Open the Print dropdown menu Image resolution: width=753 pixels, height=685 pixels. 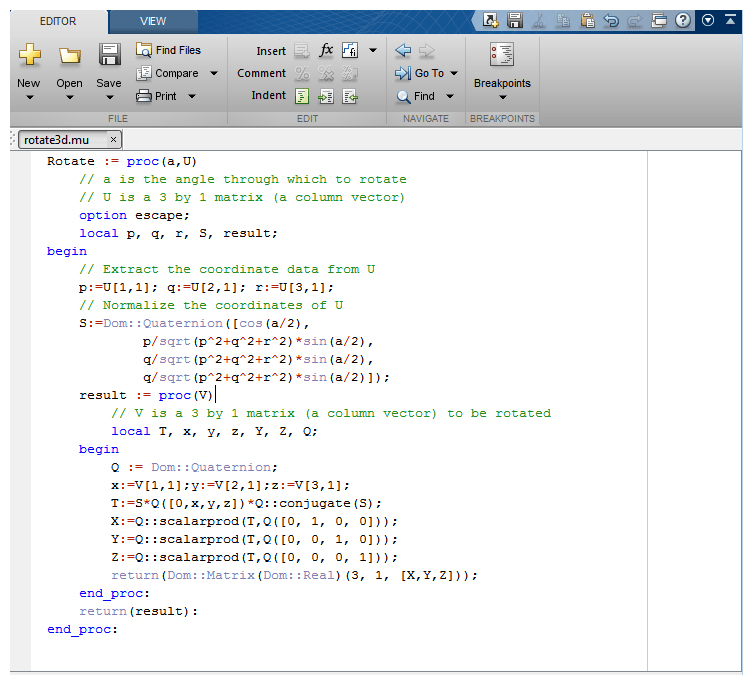tap(191, 96)
